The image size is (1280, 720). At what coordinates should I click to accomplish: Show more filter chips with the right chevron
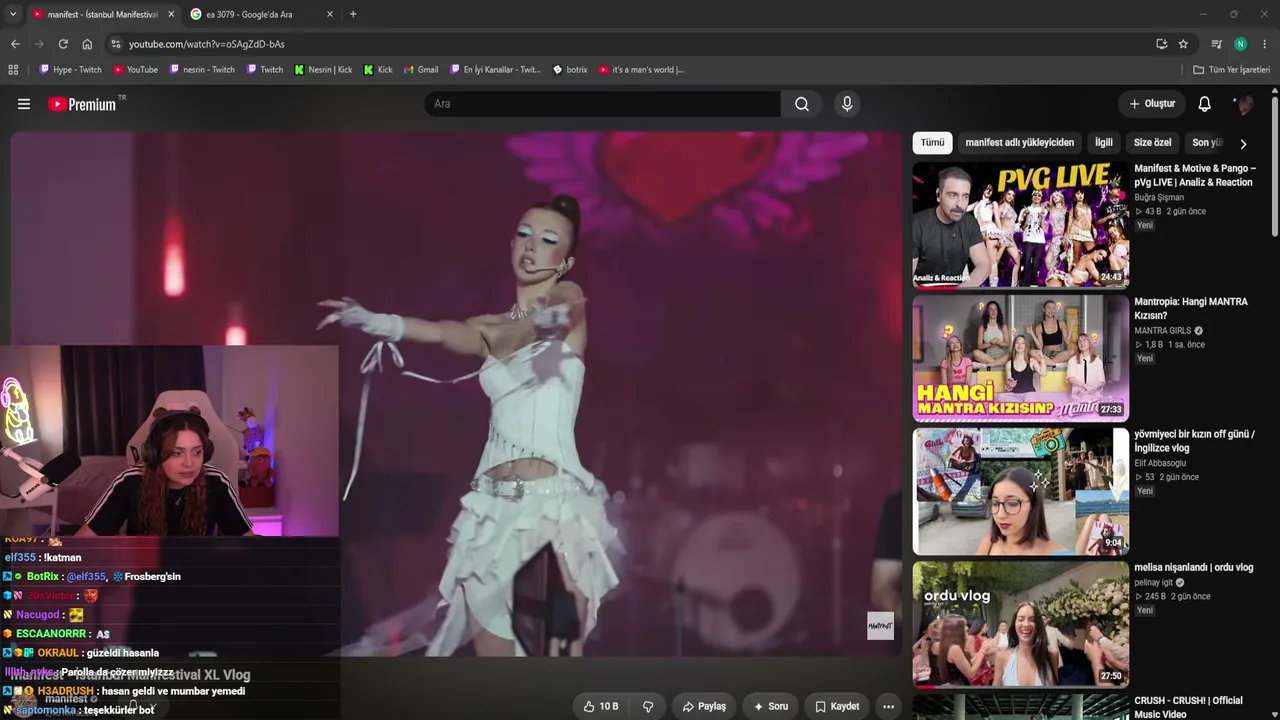tap(1243, 143)
